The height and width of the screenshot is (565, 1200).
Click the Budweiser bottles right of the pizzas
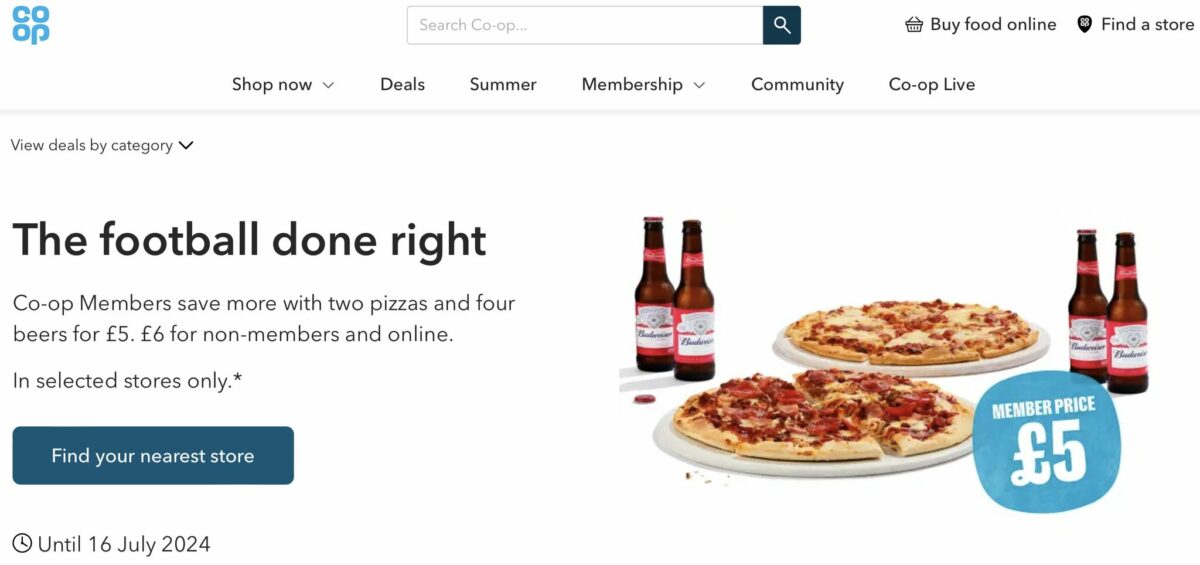pyautogui.click(x=1108, y=310)
